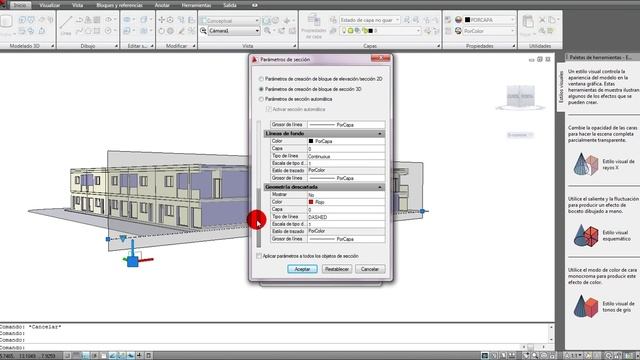Screen dimensions: 640x360
Task: Select 3D section block creation parameters radio
Action: click(261, 89)
